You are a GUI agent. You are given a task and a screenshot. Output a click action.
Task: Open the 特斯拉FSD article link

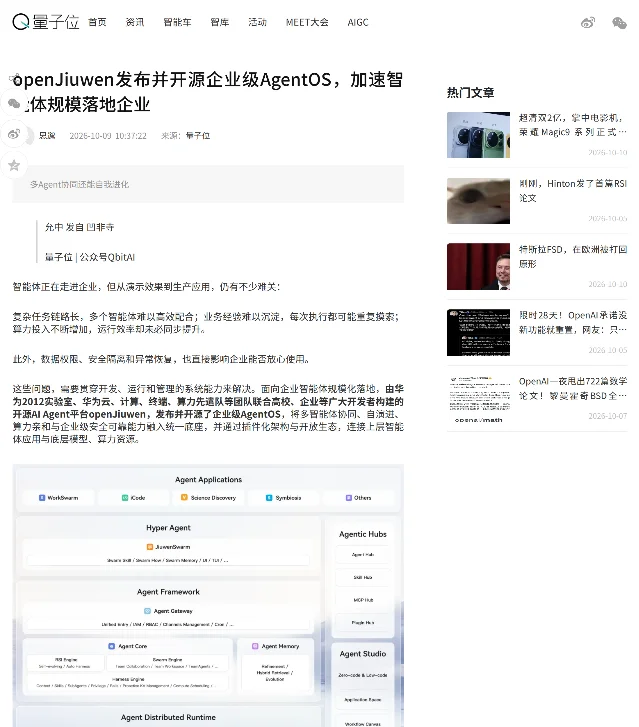coord(573,256)
